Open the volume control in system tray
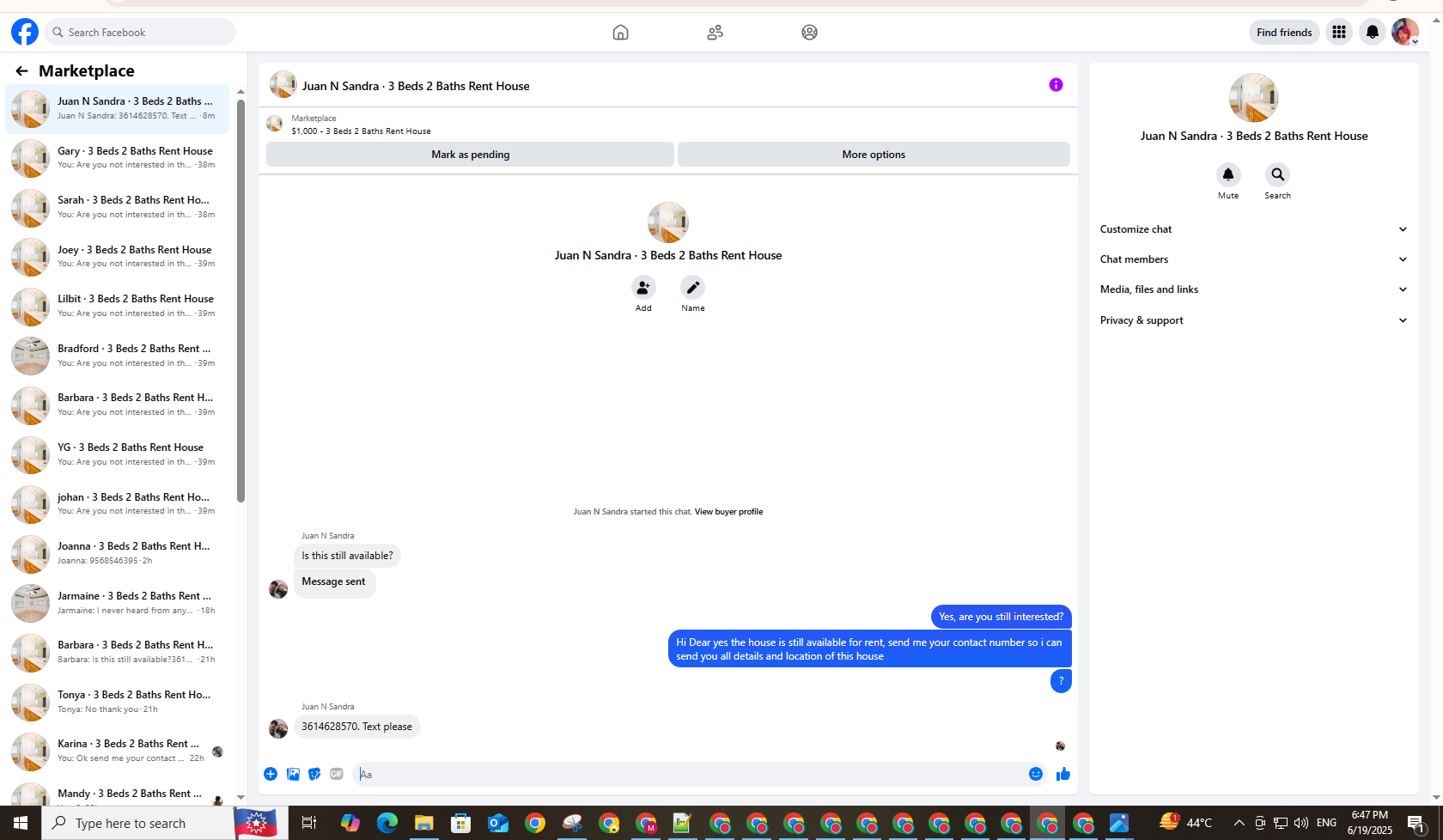1443x840 pixels. 1300,823
